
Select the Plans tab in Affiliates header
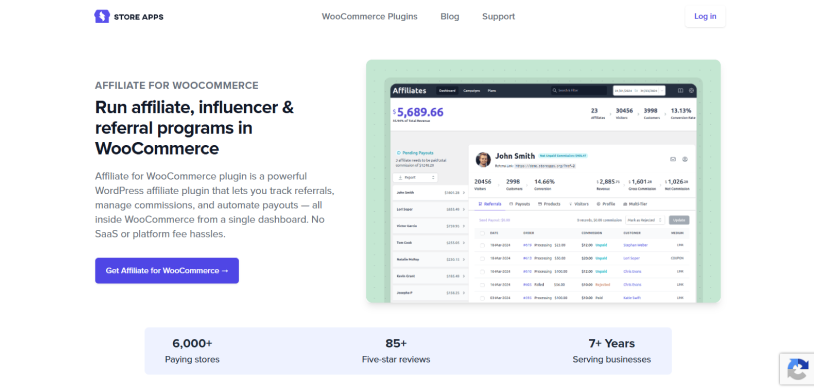pos(492,90)
